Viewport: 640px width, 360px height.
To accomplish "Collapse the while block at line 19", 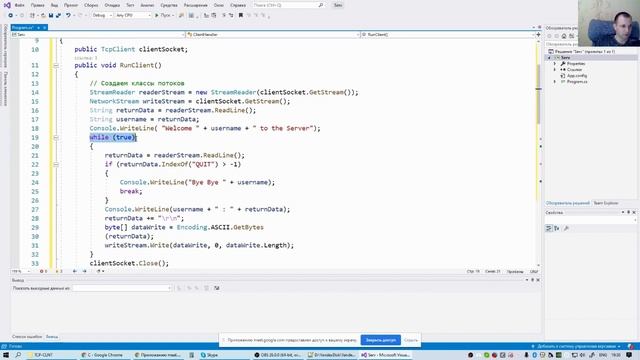I will pos(56,138).
